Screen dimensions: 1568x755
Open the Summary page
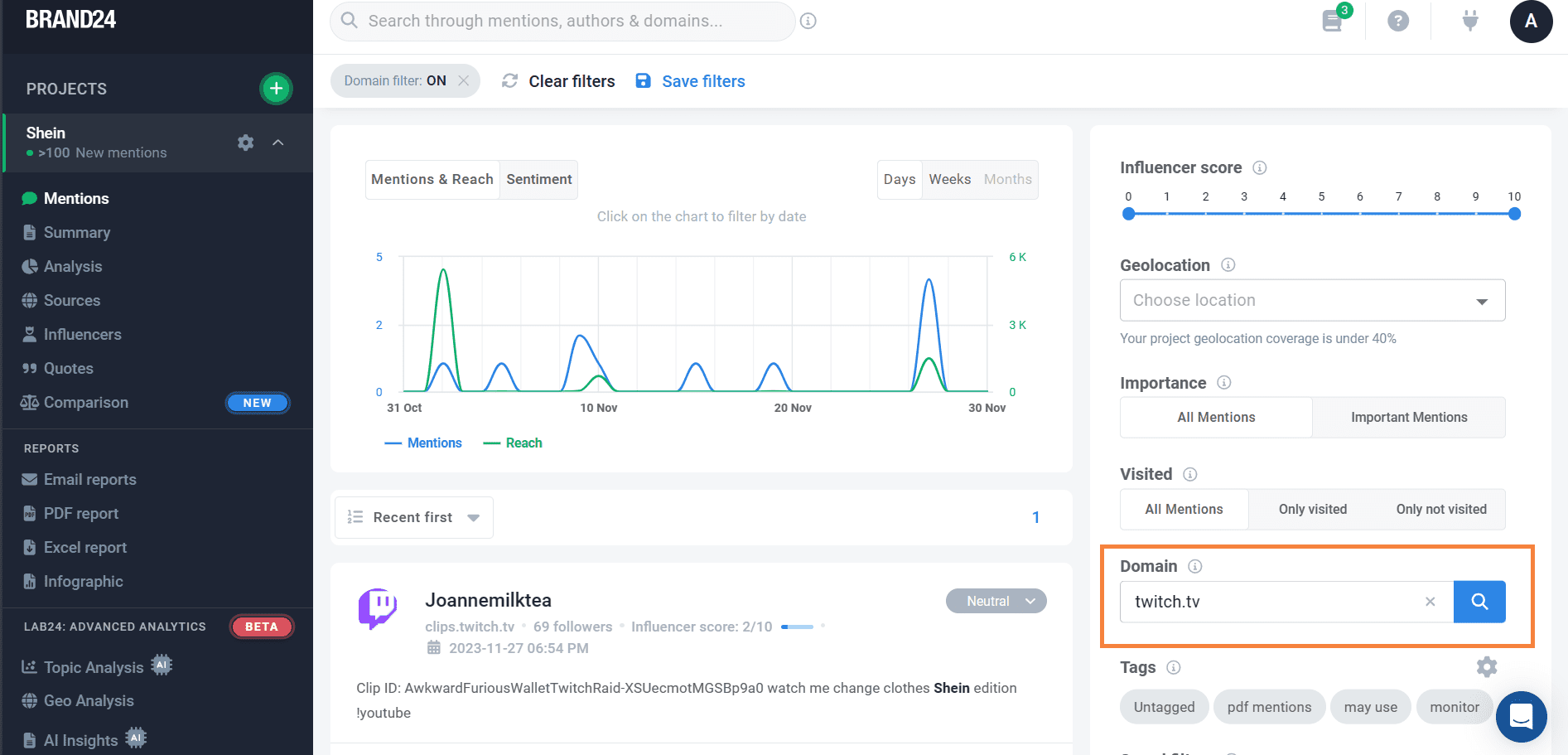76,232
